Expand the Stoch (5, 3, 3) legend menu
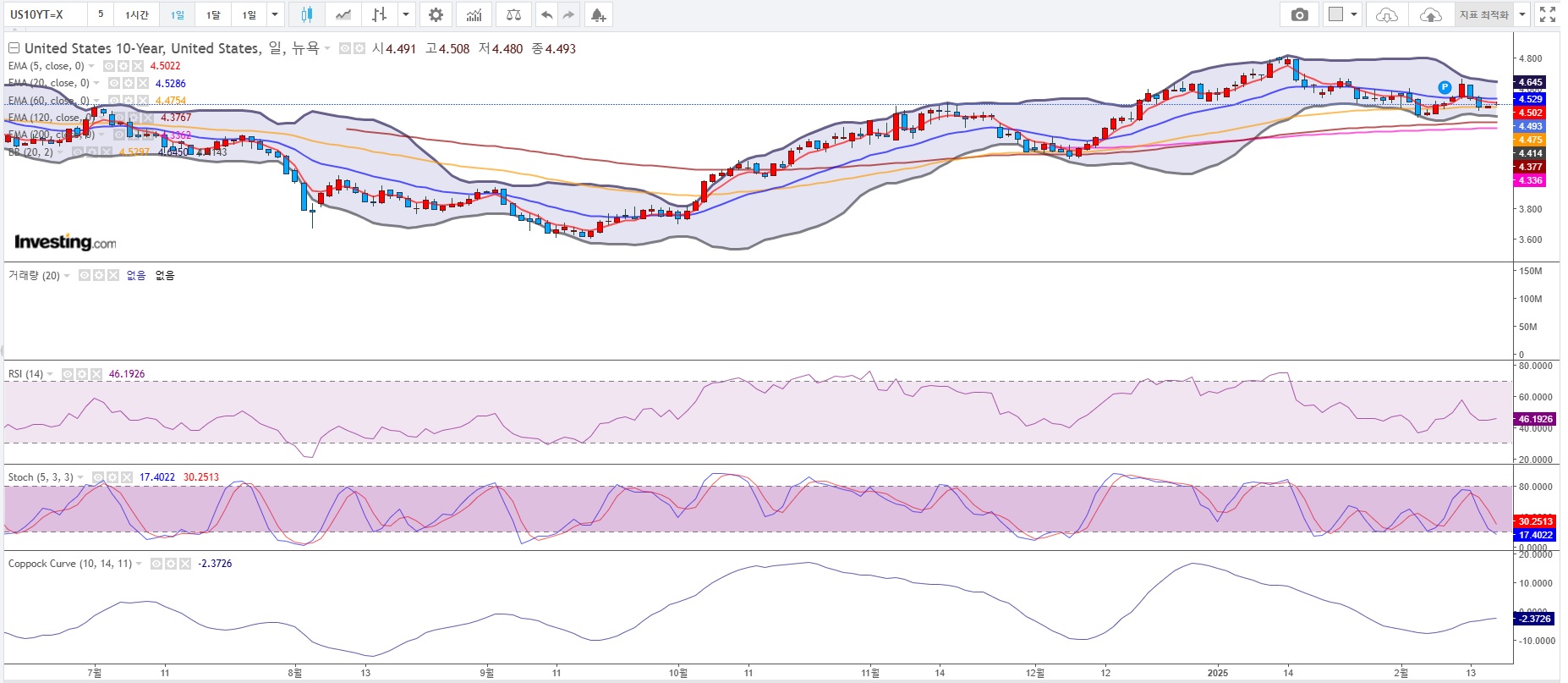Viewport: 1568px width, 683px height. 81,477
